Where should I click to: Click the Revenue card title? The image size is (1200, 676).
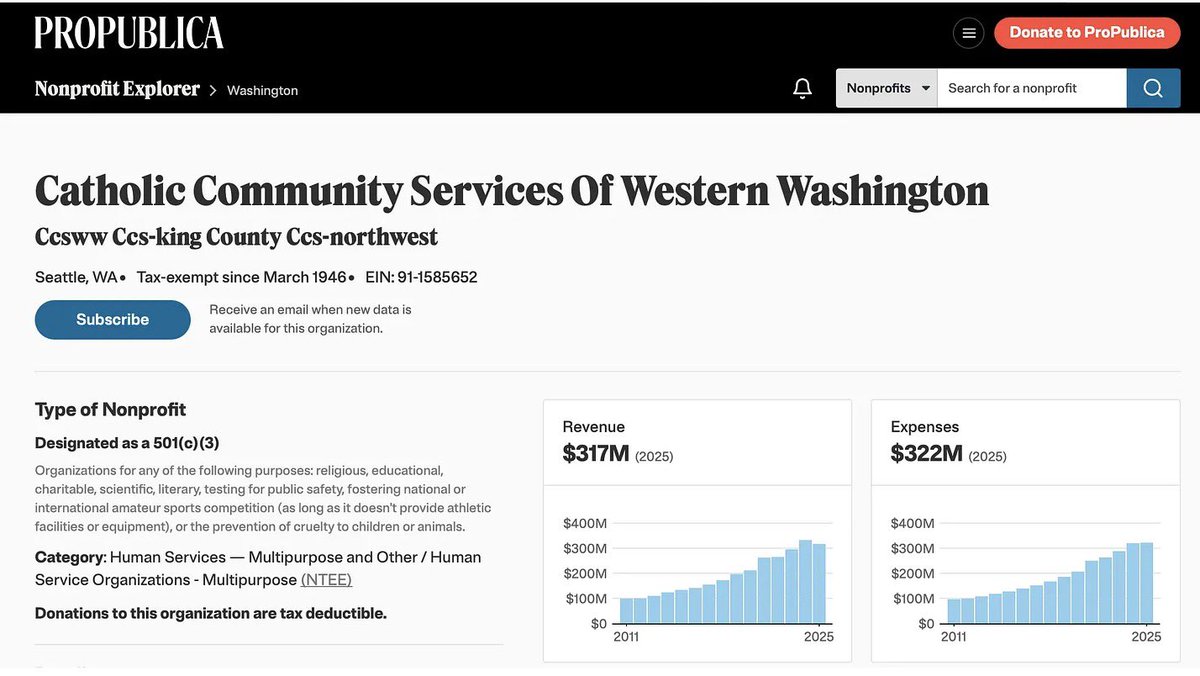pos(593,427)
